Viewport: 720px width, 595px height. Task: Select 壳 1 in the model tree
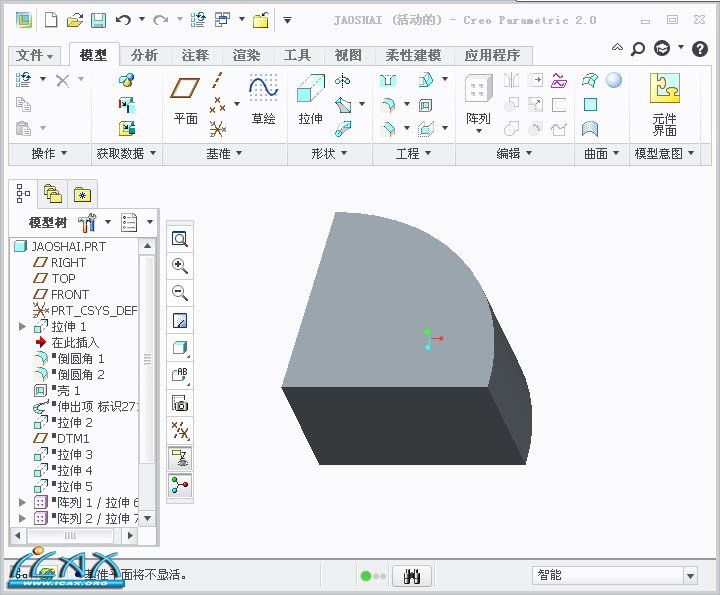[70, 391]
